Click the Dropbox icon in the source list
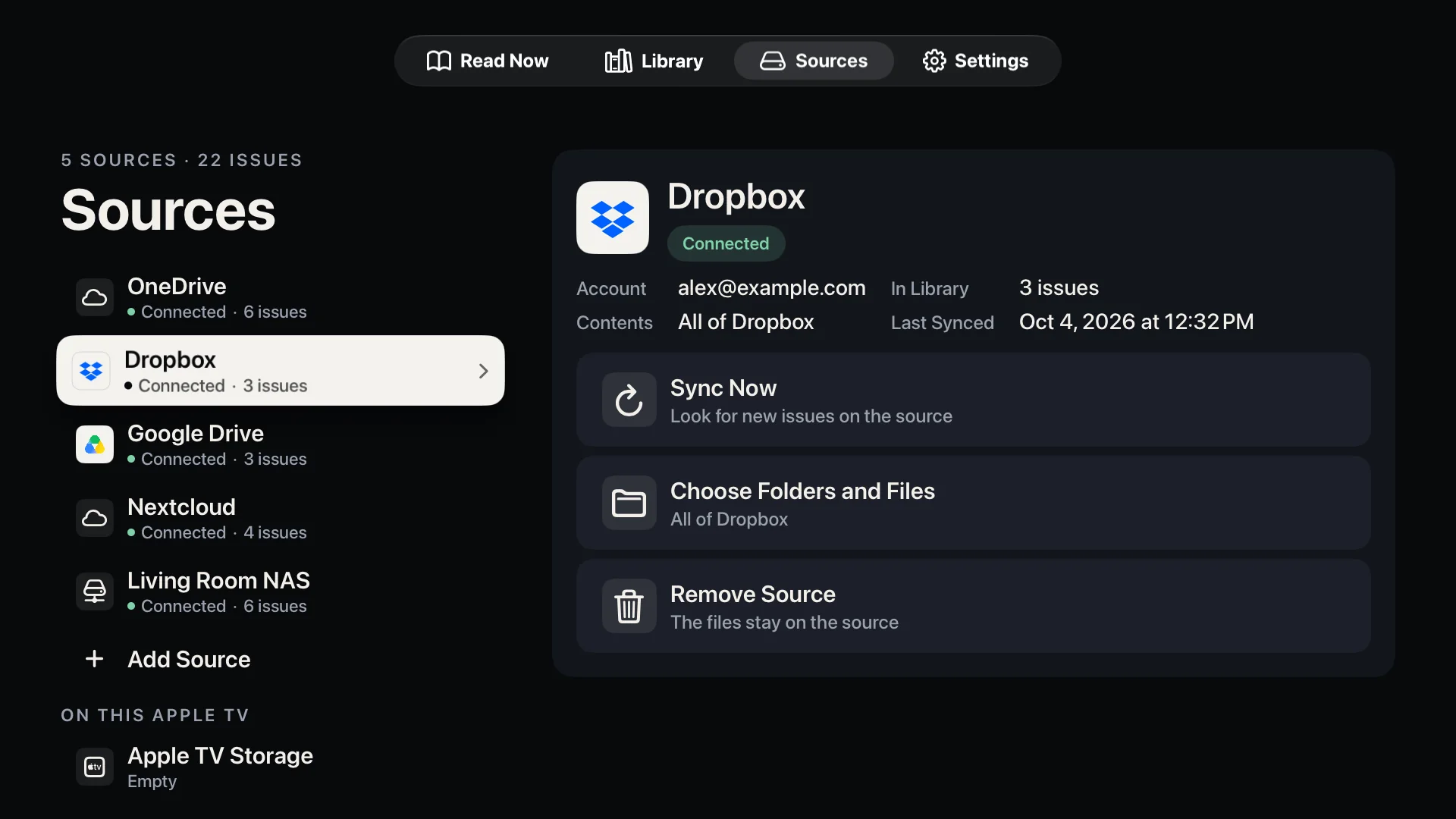 pos(91,371)
